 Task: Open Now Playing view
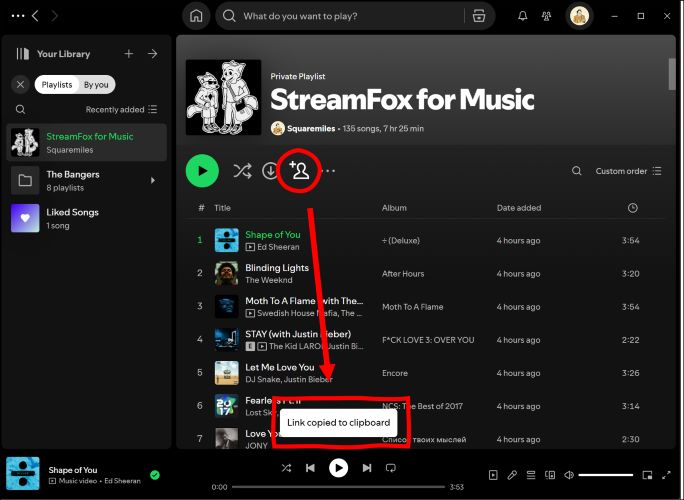pyautogui.click(x=493, y=475)
